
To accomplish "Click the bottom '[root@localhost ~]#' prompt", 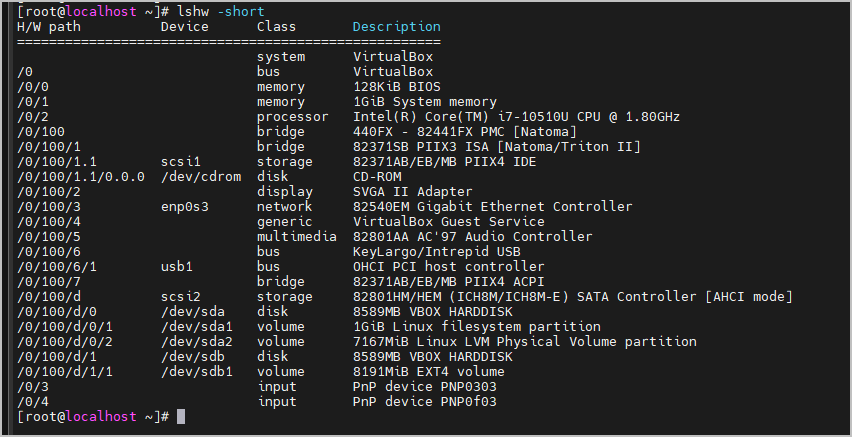I will tap(93, 416).
